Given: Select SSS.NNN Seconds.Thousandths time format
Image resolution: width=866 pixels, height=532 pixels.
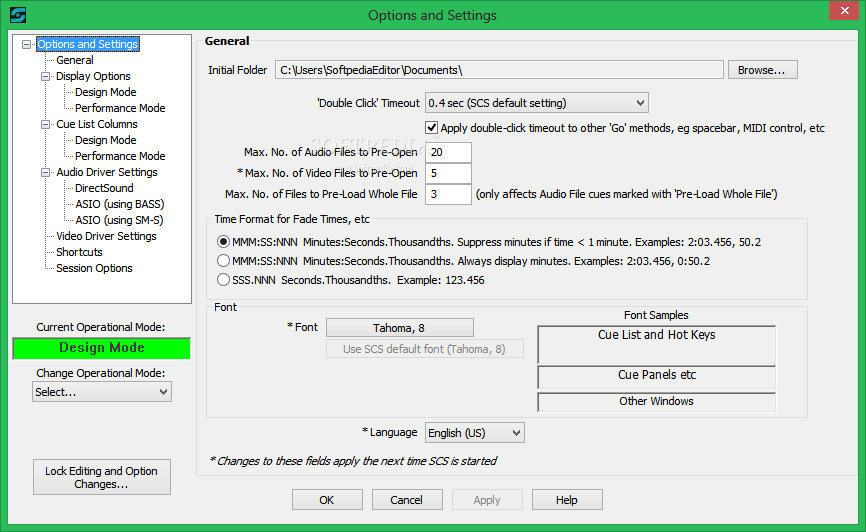Looking at the screenshot, I should (x=223, y=280).
